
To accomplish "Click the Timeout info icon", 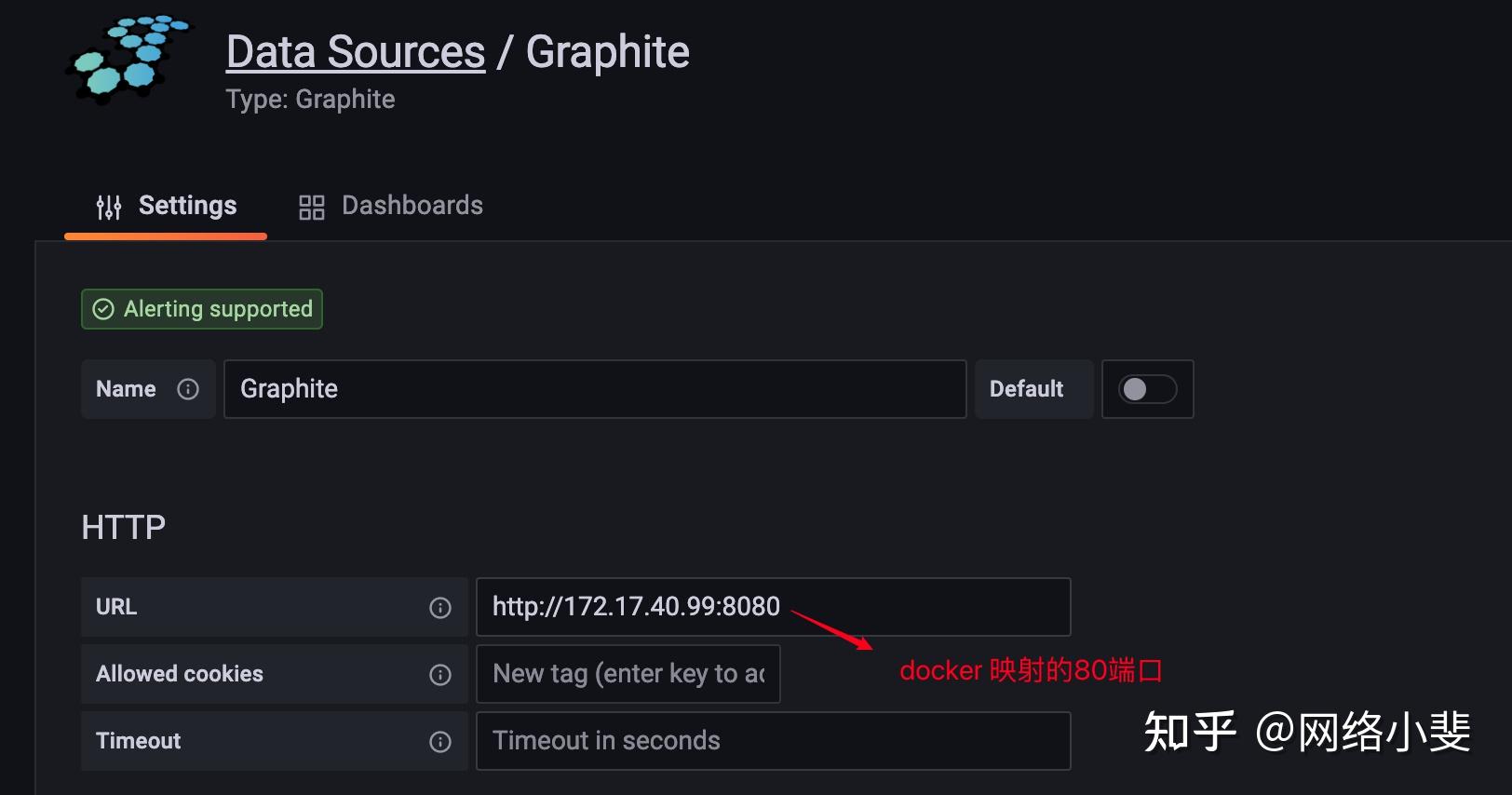I will click(x=440, y=742).
